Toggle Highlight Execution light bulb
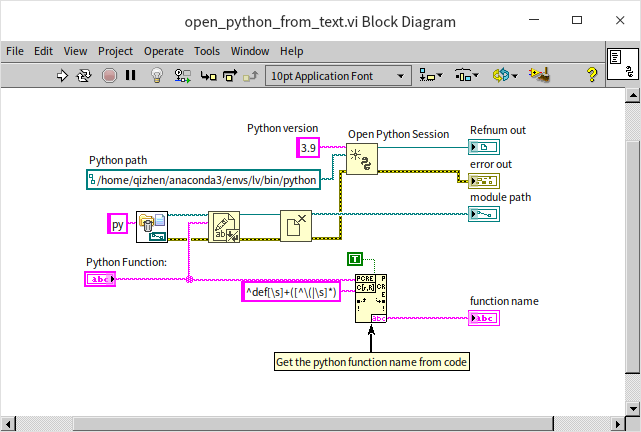 click(x=156, y=75)
